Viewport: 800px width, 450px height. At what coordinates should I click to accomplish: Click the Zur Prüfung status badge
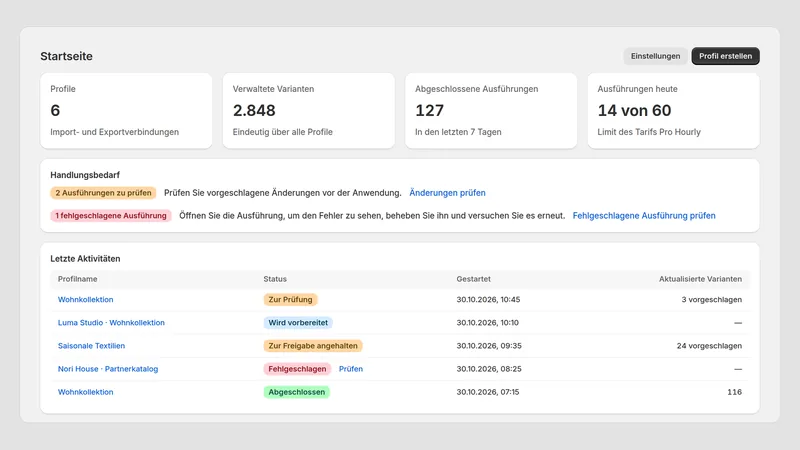point(290,299)
